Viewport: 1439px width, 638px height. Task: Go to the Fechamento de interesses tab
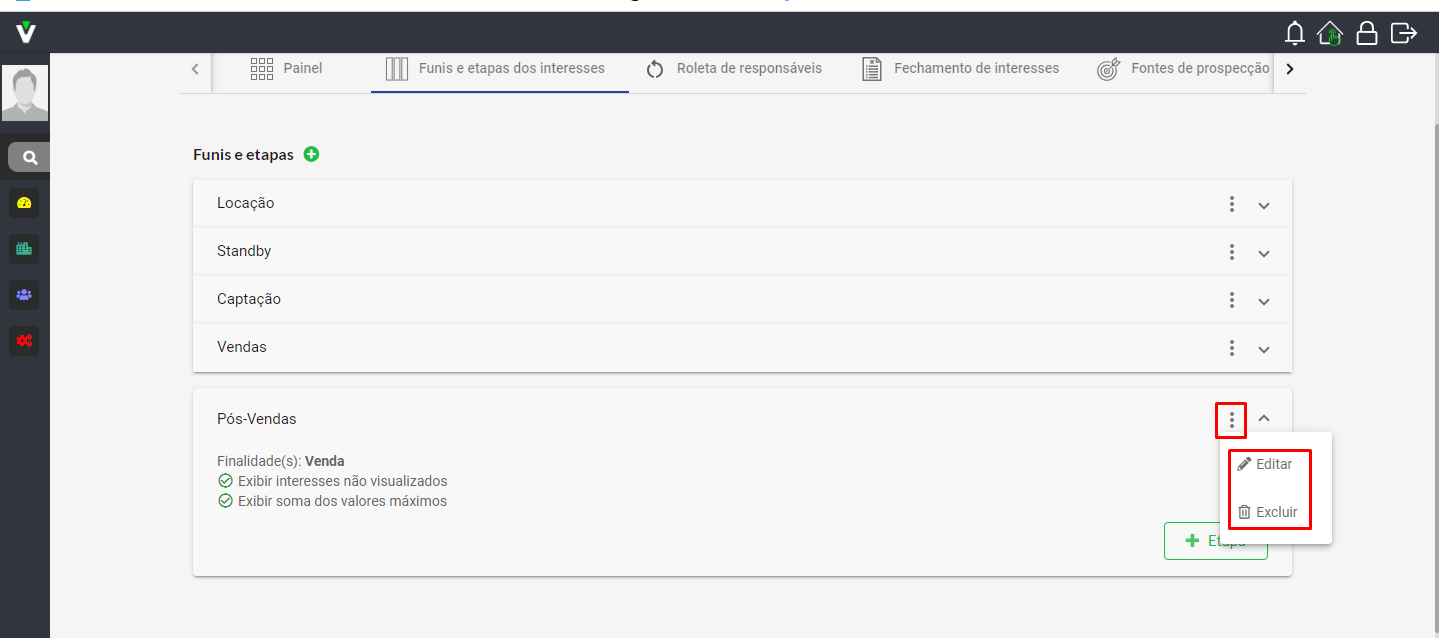point(961,69)
